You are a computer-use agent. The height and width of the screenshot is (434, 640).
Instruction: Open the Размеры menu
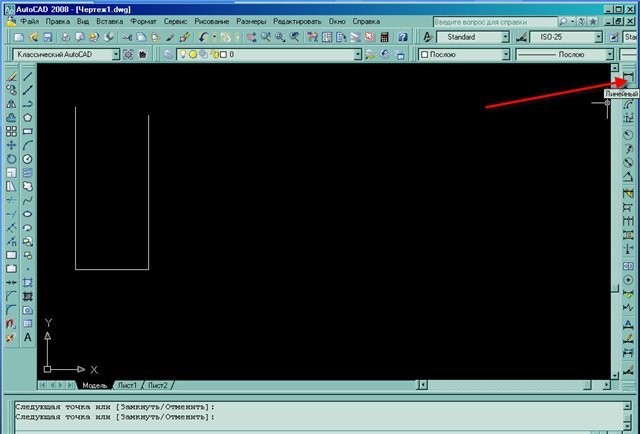click(x=251, y=20)
